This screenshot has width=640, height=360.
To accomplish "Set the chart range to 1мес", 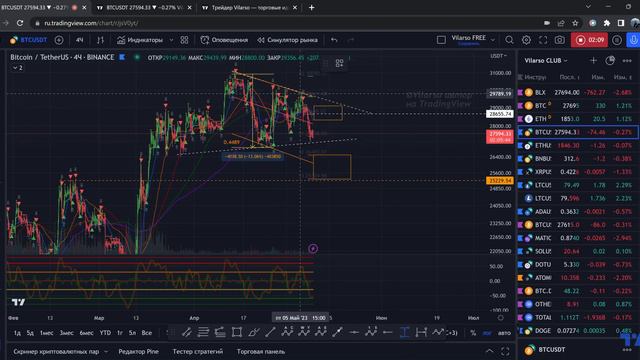I will (47, 333).
